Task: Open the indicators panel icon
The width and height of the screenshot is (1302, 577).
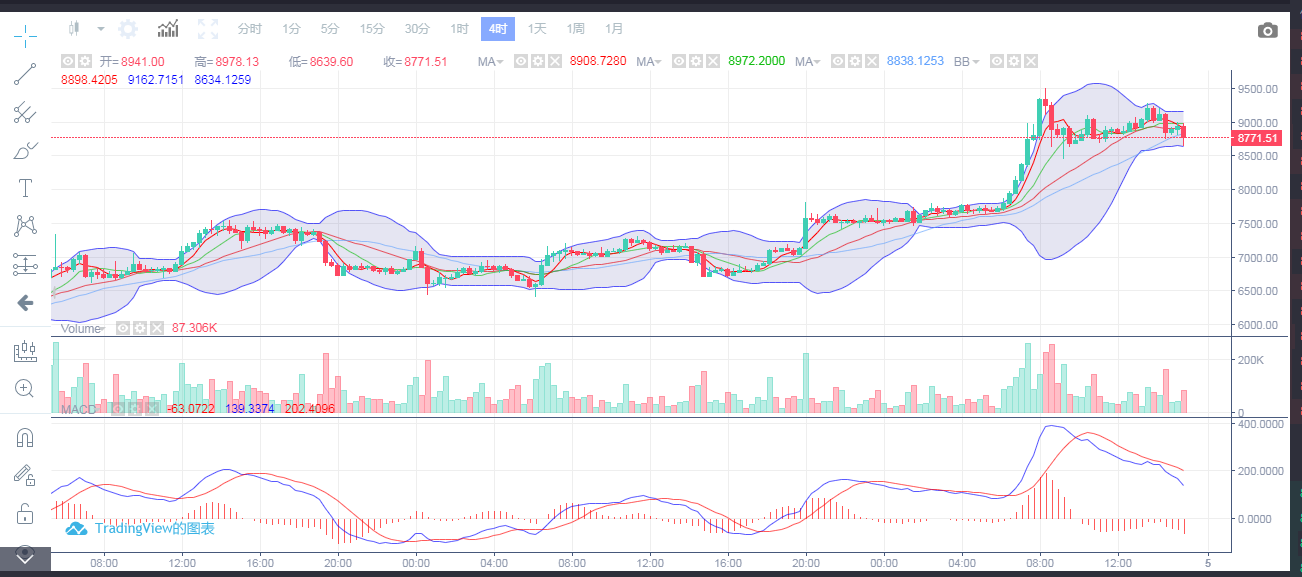Action: click(167, 28)
